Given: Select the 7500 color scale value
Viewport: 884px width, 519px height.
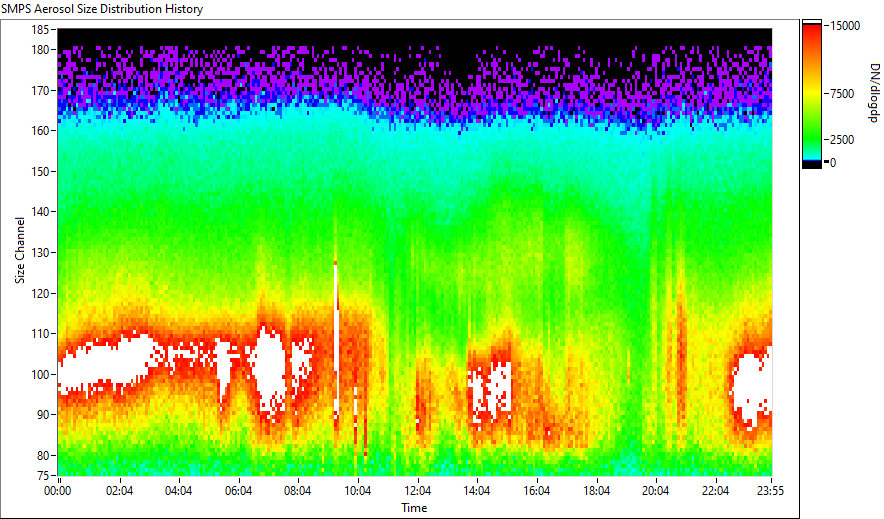Looking at the screenshot, I should (x=842, y=94).
